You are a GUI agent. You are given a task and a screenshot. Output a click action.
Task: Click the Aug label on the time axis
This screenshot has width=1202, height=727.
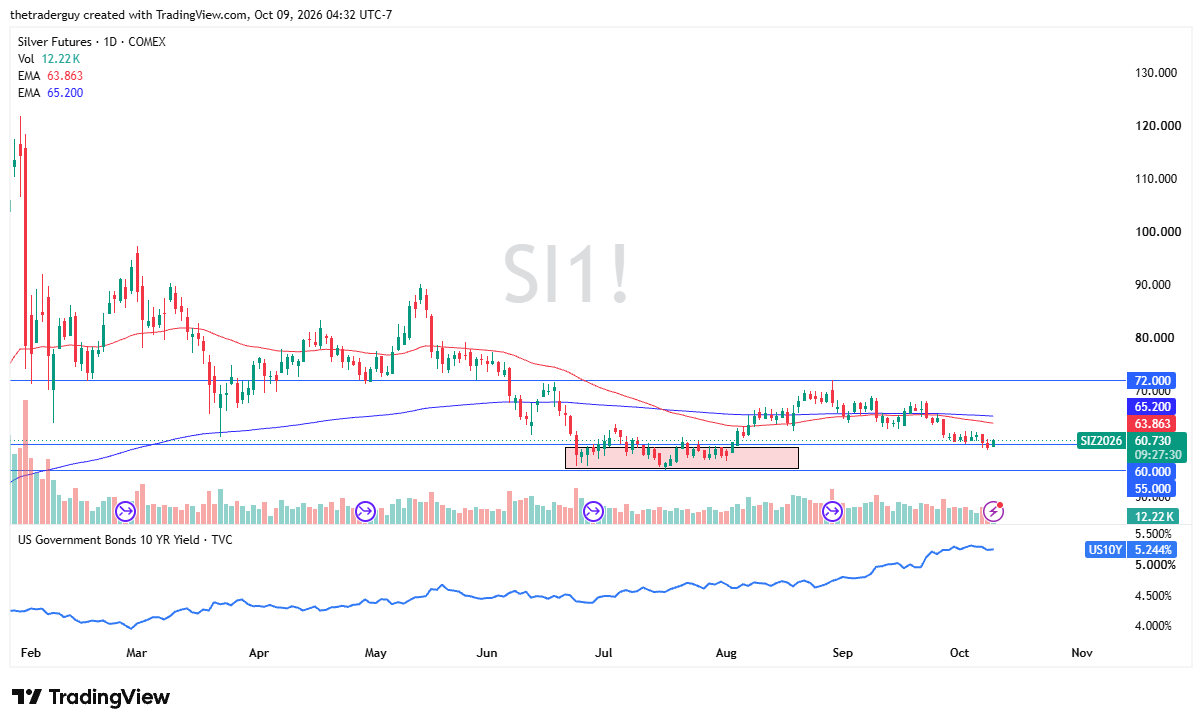point(727,653)
